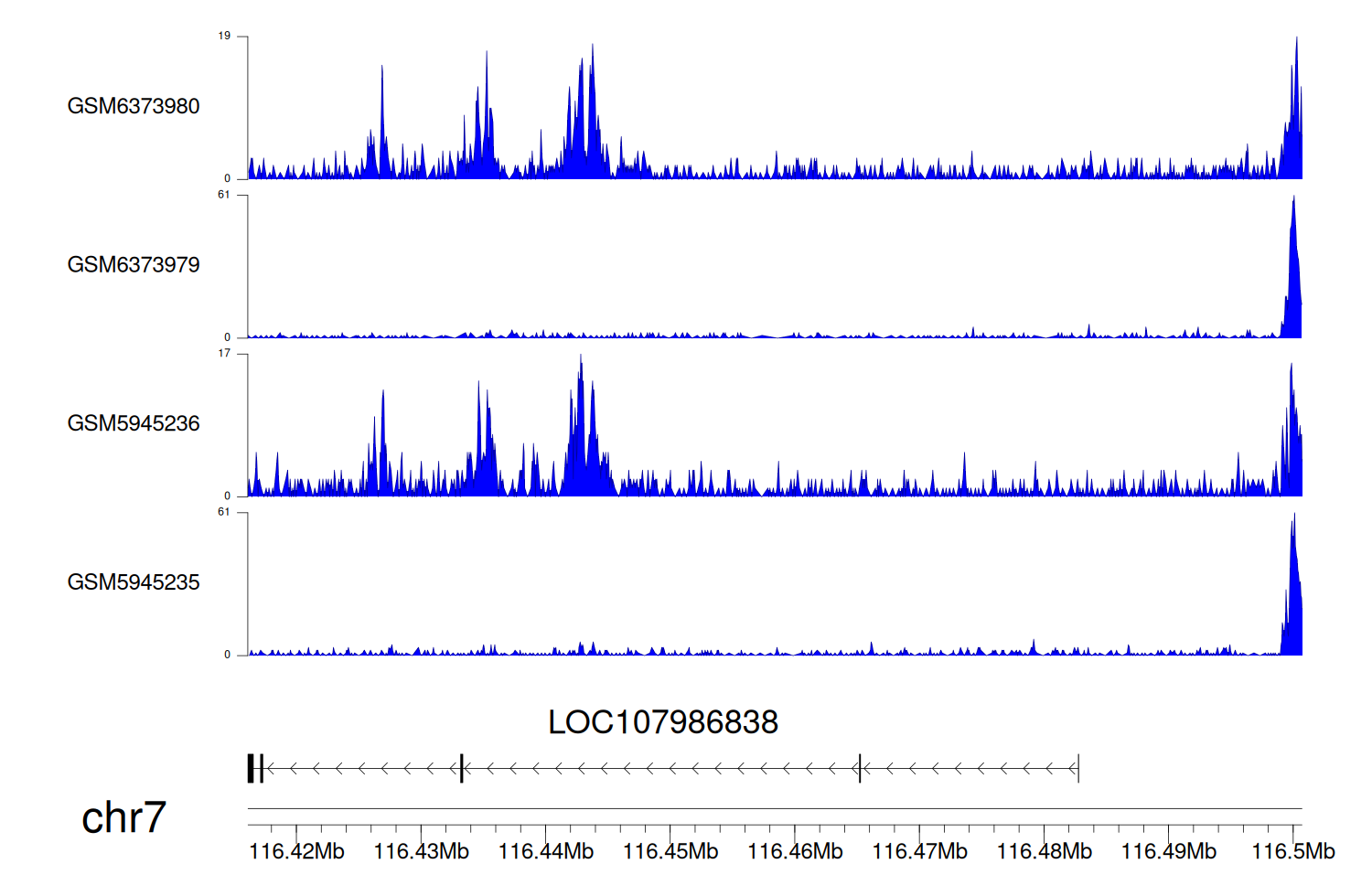Click the exon tick between 116.46Mb and 116.47Mb
Viewport: 1372px width, 896px height.
860,768
